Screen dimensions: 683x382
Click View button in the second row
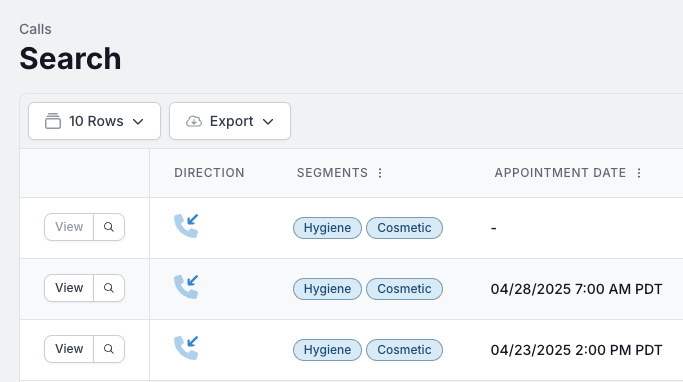69,288
